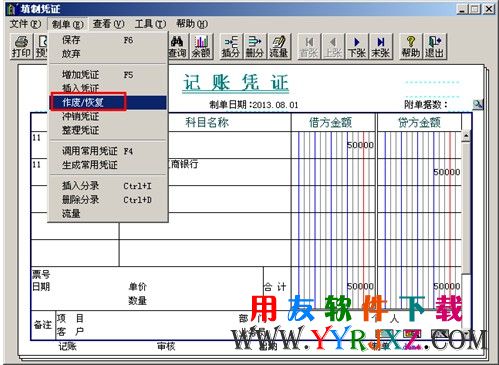Click the 记账 label at bottom
Screen dimensions: 499x365
tap(68, 347)
